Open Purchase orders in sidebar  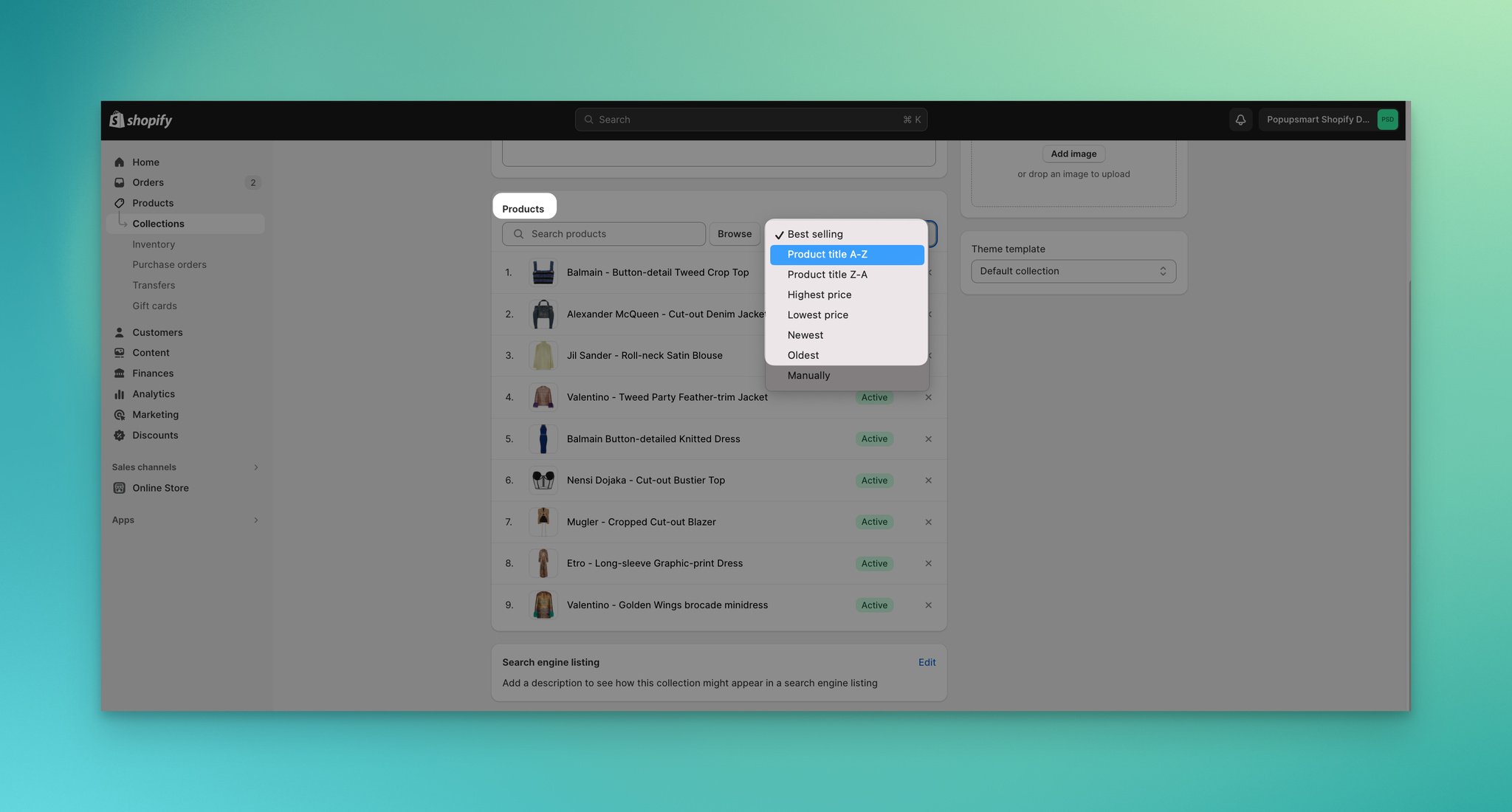(x=169, y=265)
